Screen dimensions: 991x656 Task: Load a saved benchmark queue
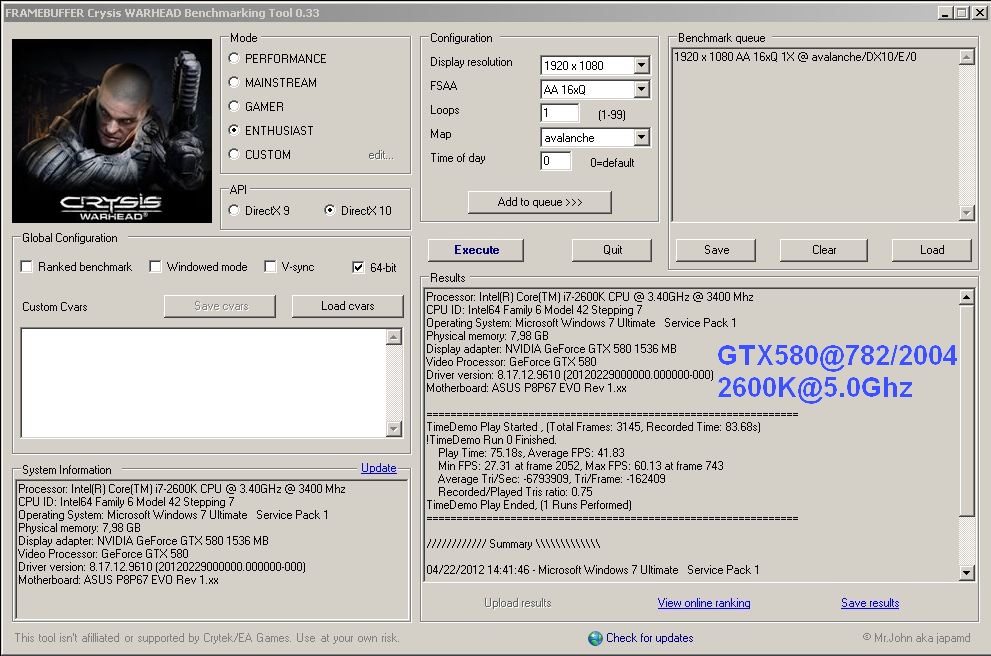pos(932,250)
